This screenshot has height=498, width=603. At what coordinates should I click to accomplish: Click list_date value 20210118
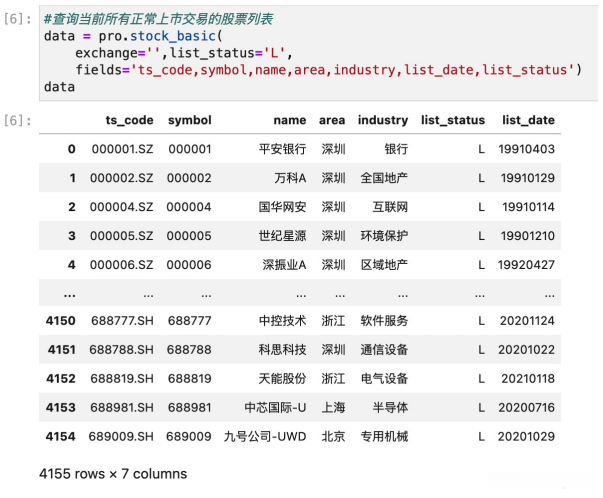528,379
